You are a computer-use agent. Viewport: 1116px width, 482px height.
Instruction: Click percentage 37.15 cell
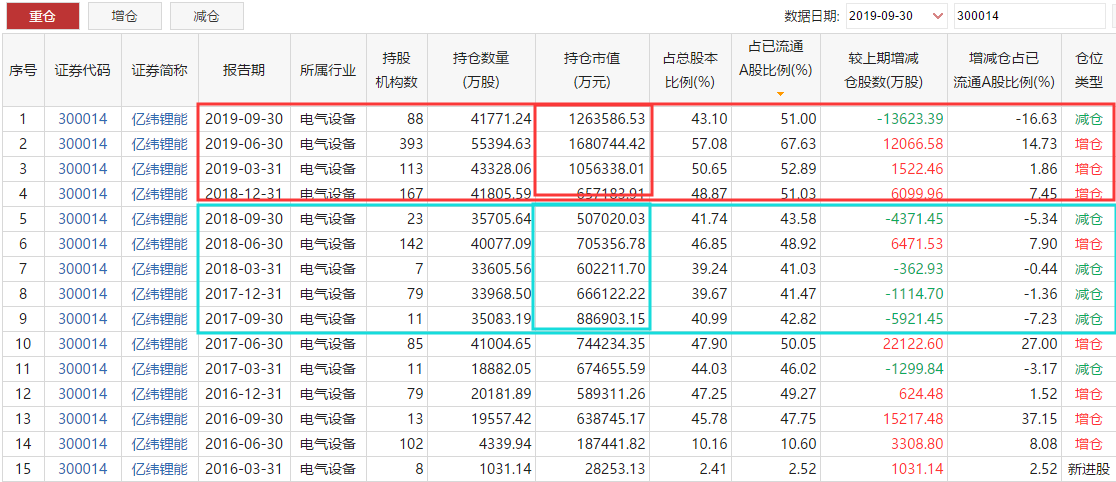coord(1004,419)
